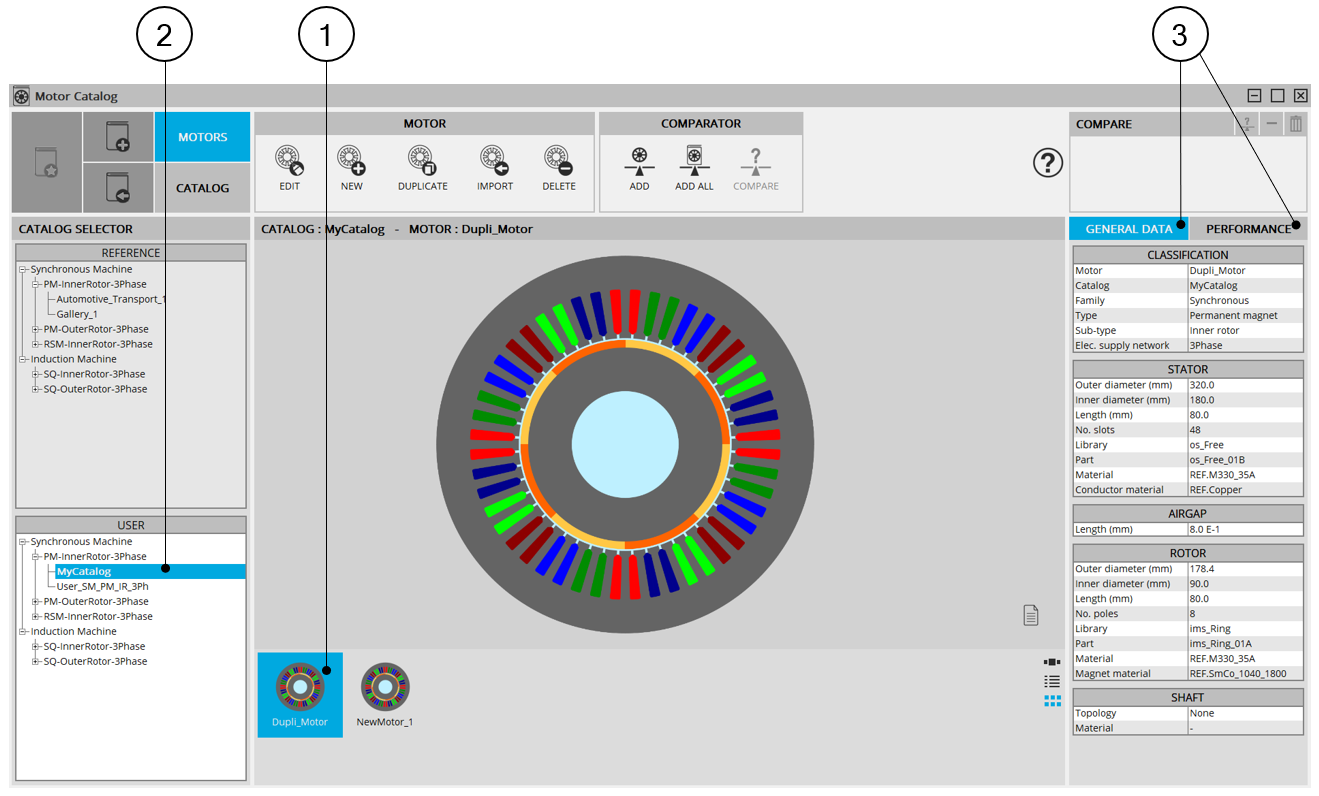1319x796 pixels.
Task: Click the Delete motor icon
Action: (558, 162)
